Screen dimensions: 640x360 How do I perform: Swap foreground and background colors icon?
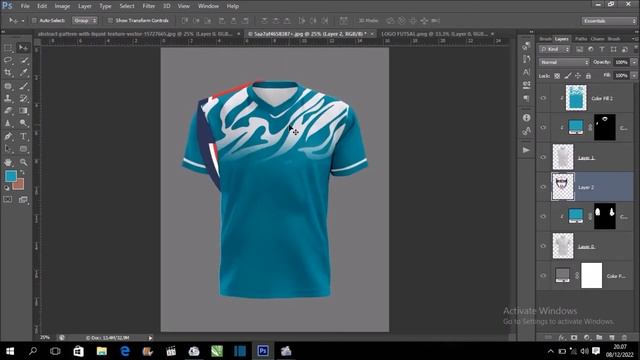click(x=22, y=172)
